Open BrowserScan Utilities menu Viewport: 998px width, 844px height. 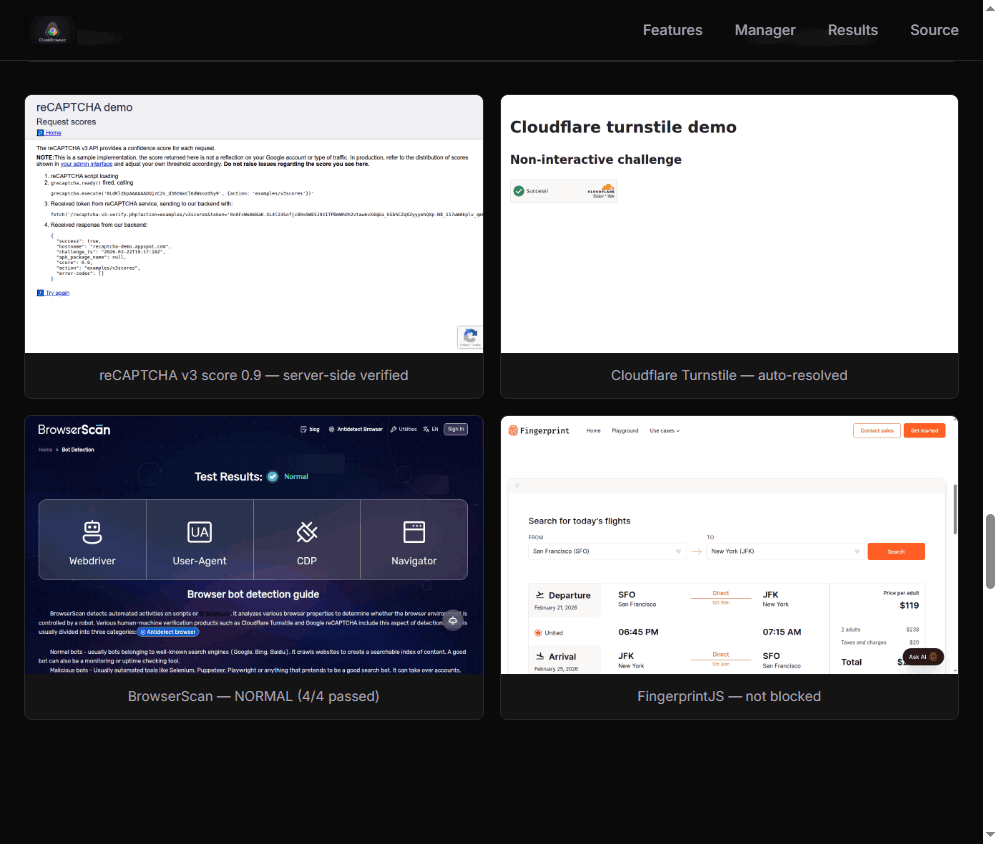[404, 429]
